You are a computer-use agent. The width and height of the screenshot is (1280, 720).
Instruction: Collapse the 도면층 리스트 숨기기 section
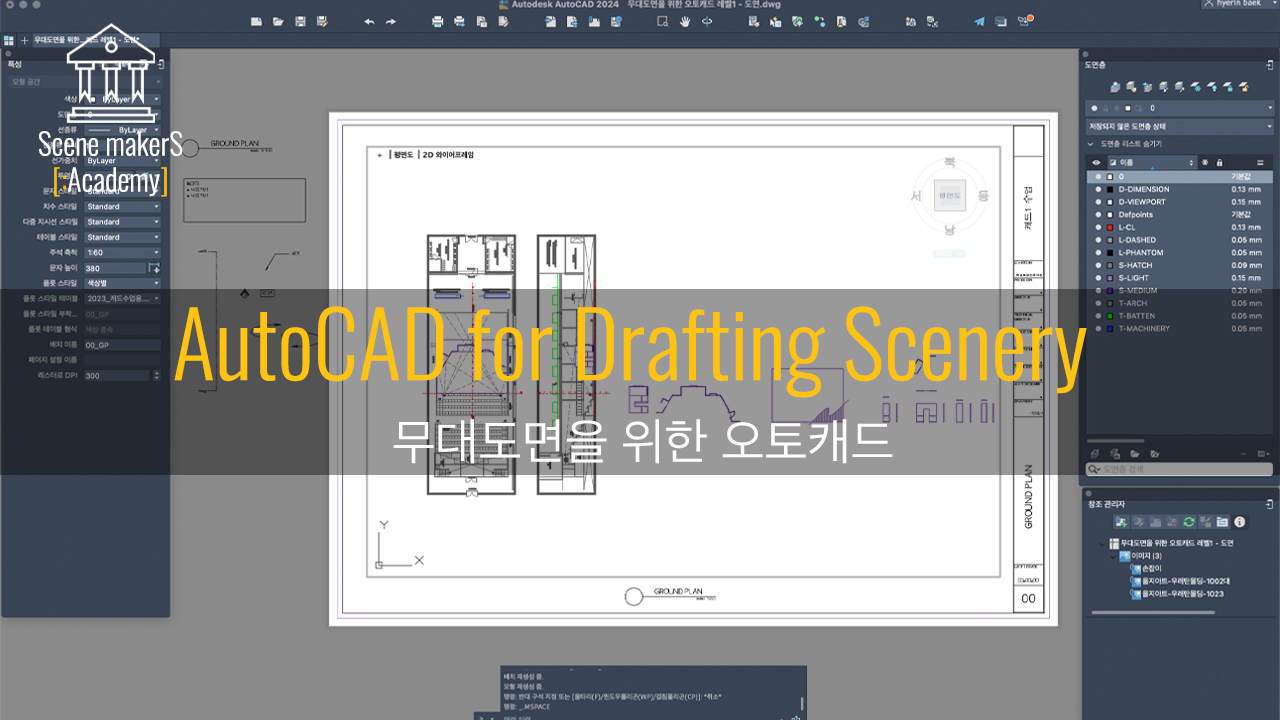point(1091,144)
